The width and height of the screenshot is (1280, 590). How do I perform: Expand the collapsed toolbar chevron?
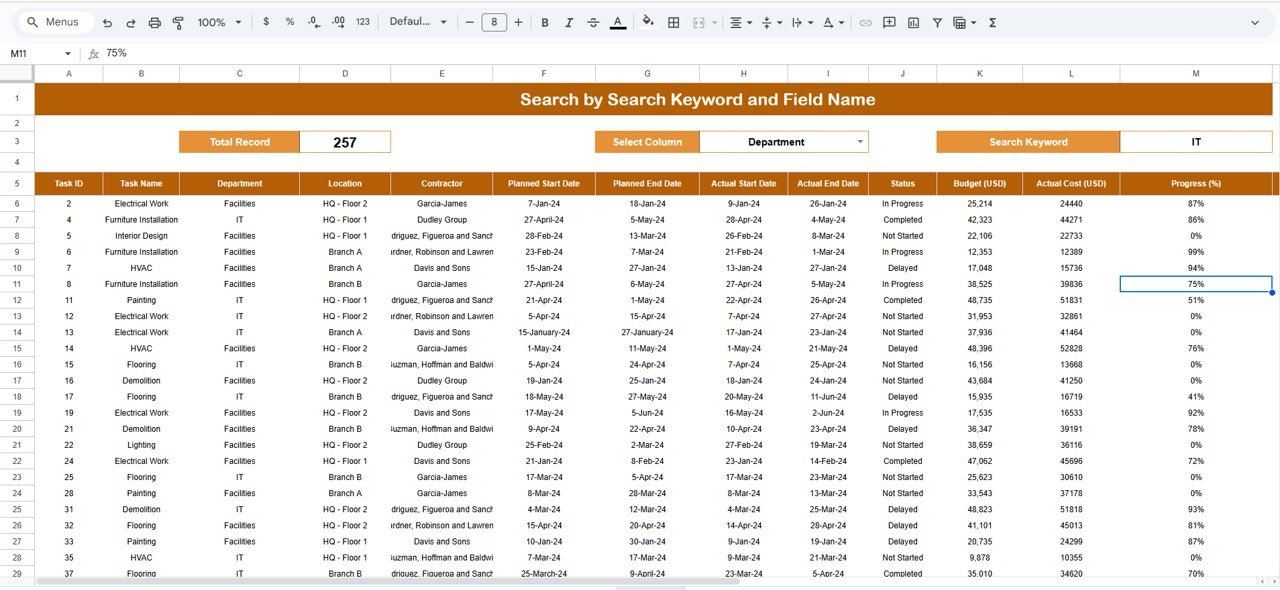click(x=1255, y=22)
